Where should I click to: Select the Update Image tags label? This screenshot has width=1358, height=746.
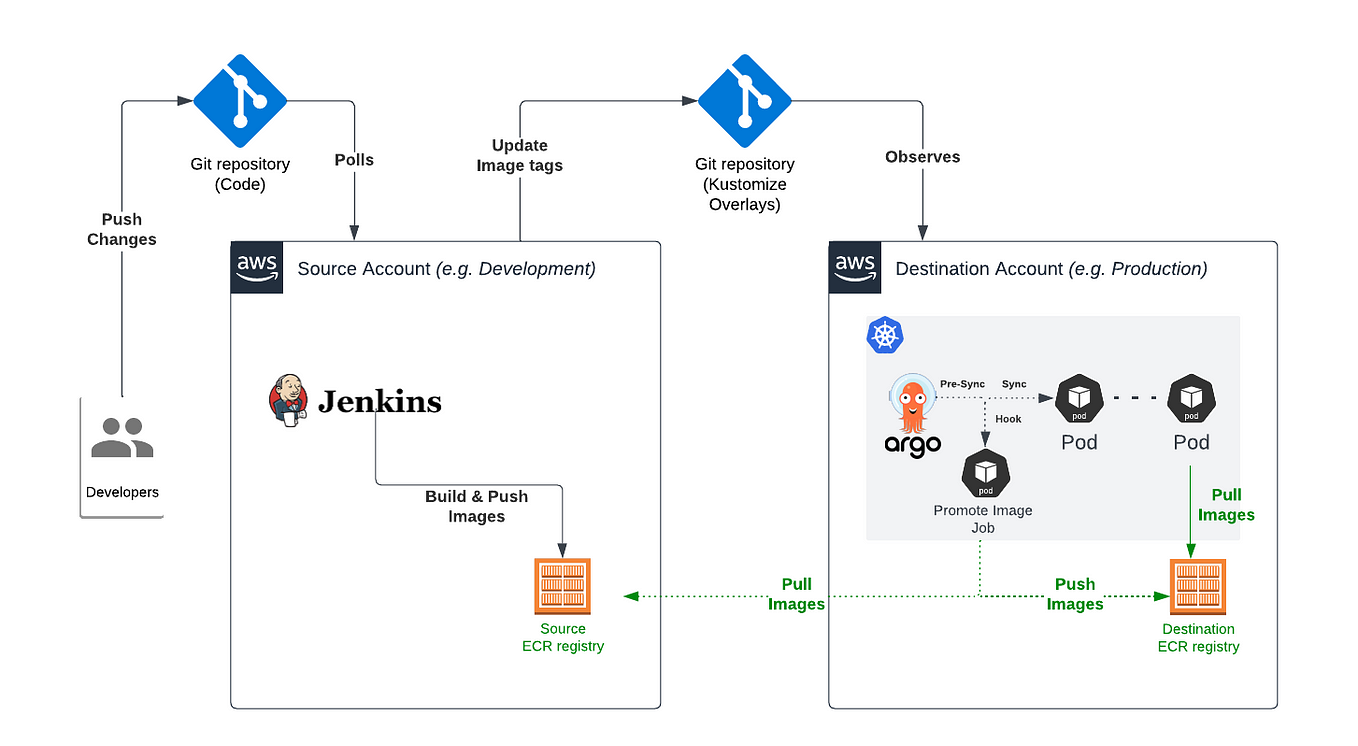tap(519, 155)
